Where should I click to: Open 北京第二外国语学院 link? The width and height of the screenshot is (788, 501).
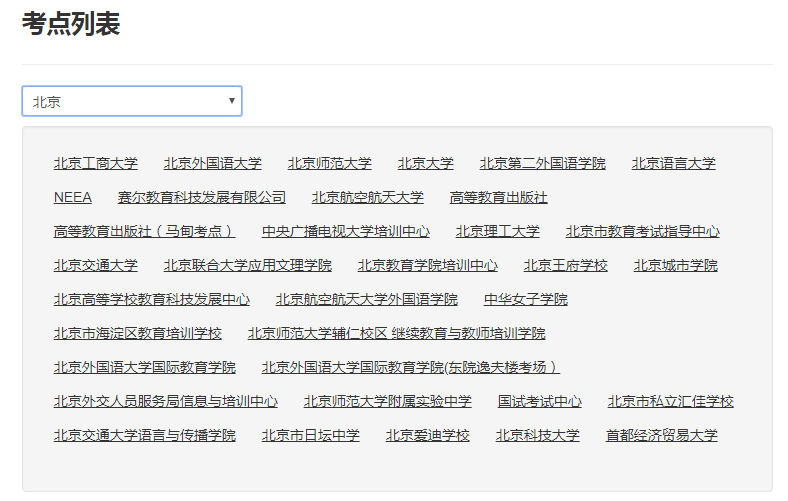[543, 163]
